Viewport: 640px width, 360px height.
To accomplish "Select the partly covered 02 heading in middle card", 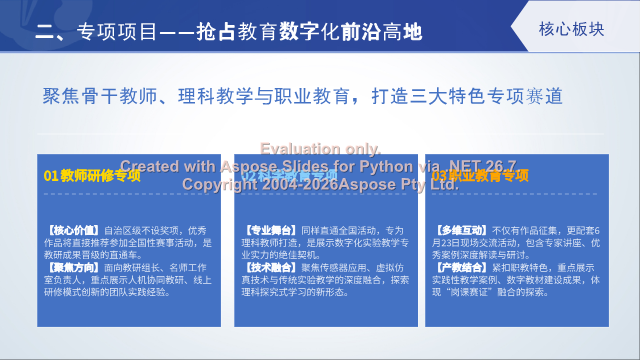I will (289, 176).
